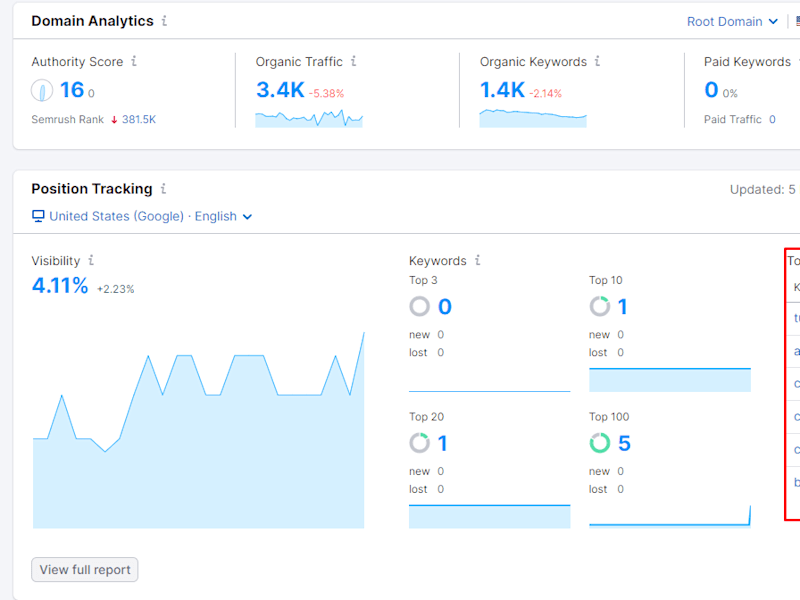Click the -5.38% traffic change text

(327, 93)
